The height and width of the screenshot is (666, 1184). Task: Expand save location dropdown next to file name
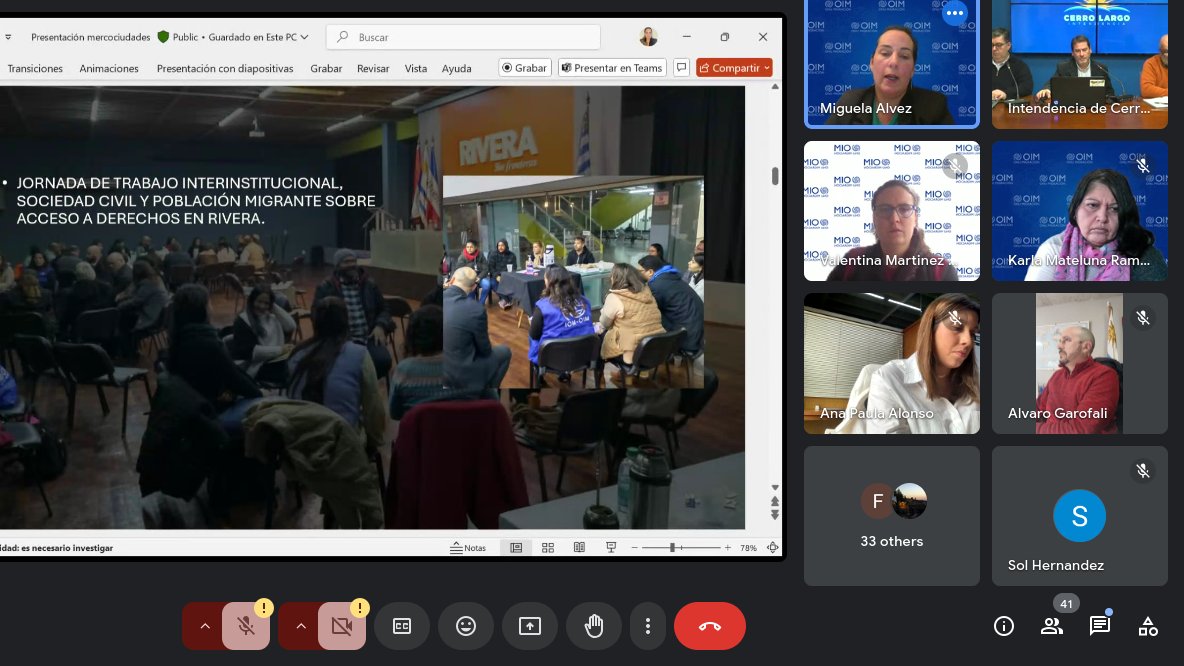304,37
